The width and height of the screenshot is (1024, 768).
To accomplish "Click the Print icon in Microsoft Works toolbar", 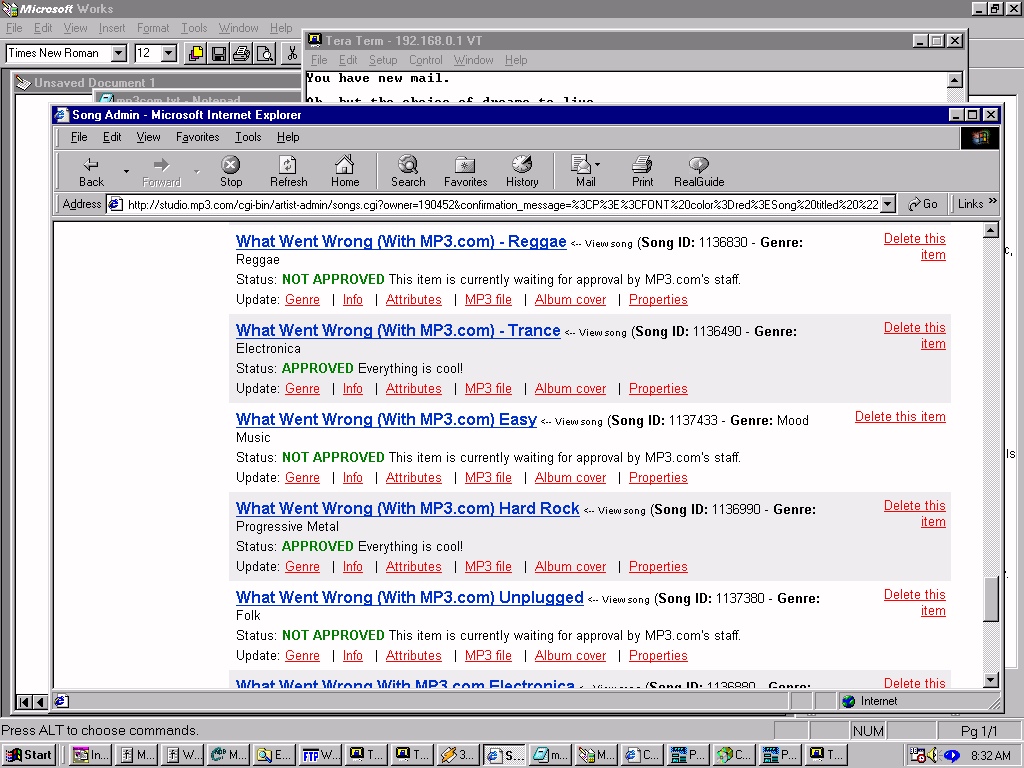I will [242, 54].
